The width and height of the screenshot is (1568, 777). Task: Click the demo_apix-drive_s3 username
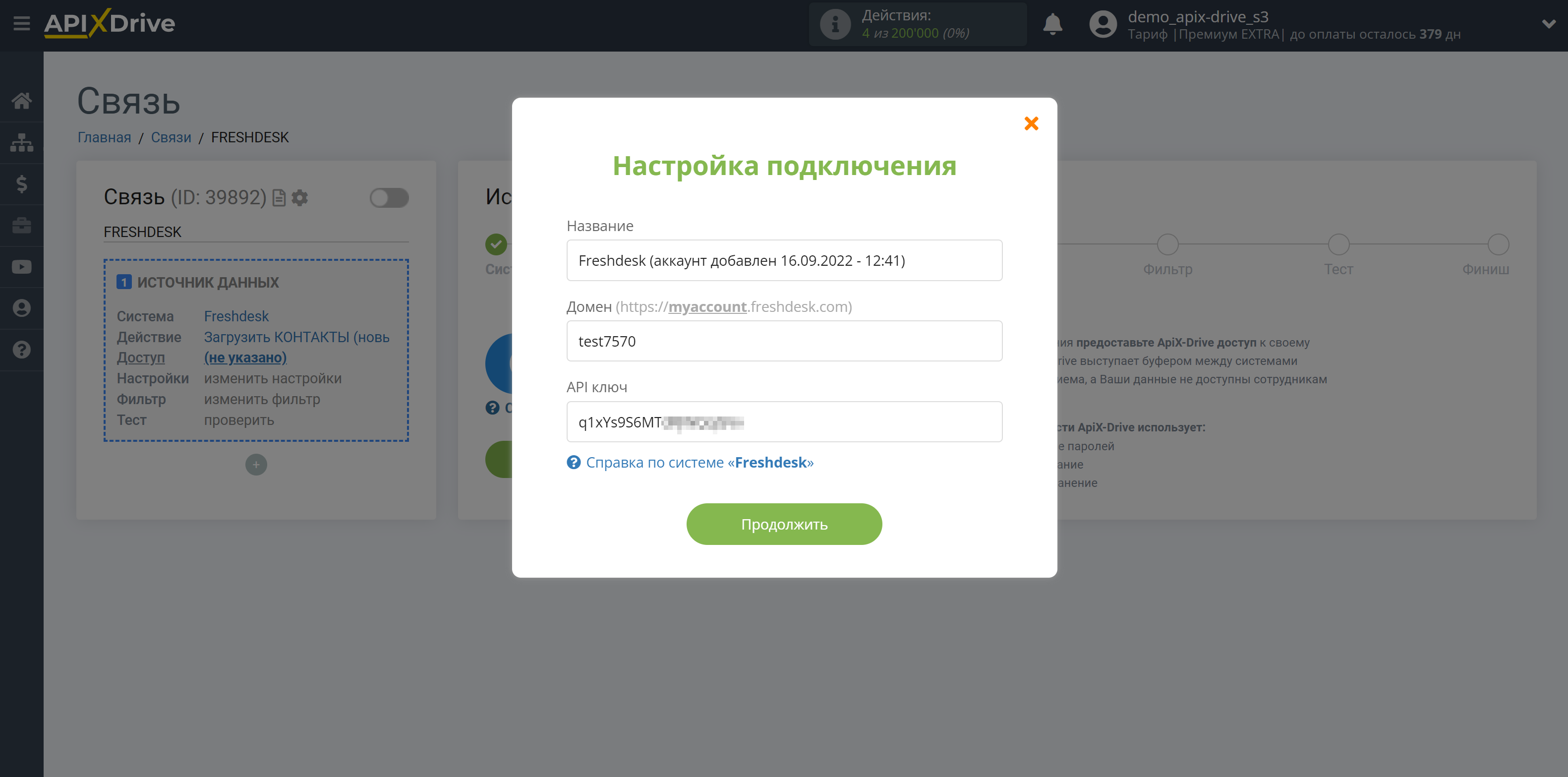click(x=1198, y=16)
